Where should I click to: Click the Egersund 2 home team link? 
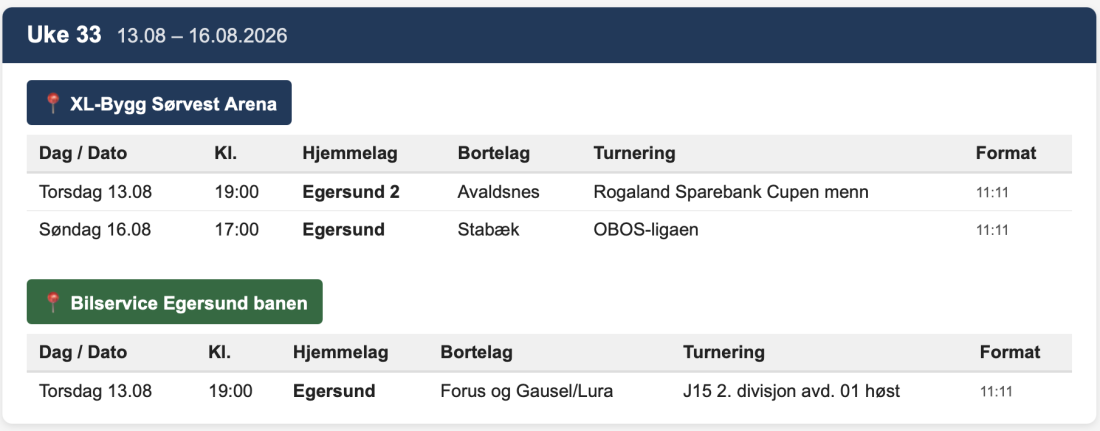click(351, 192)
